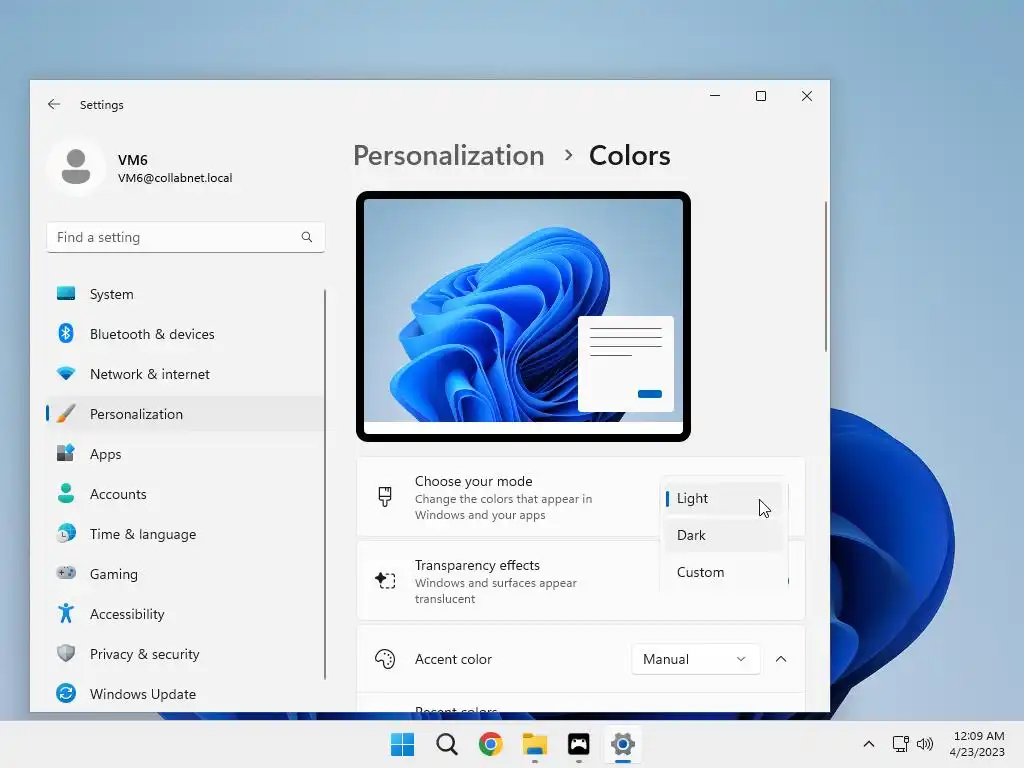Viewport: 1024px width, 768px height.
Task: Click the Personalization breadcrumb link
Action: pyautogui.click(x=449, y=155)
